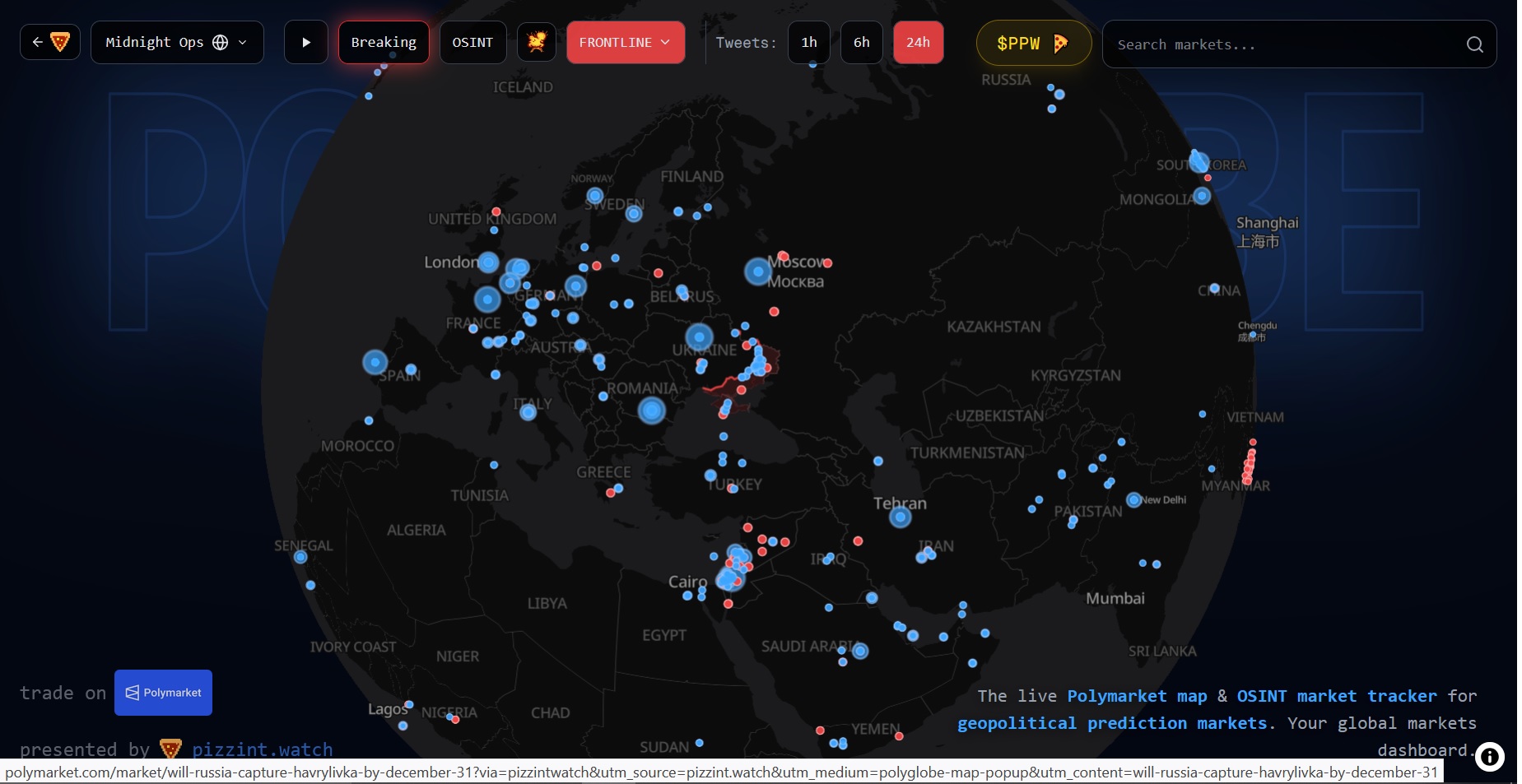The width and height of the screenshot is (1522, 784).
Task: Open the info icon at bottom right
Action: click(x=1489, y=757)
